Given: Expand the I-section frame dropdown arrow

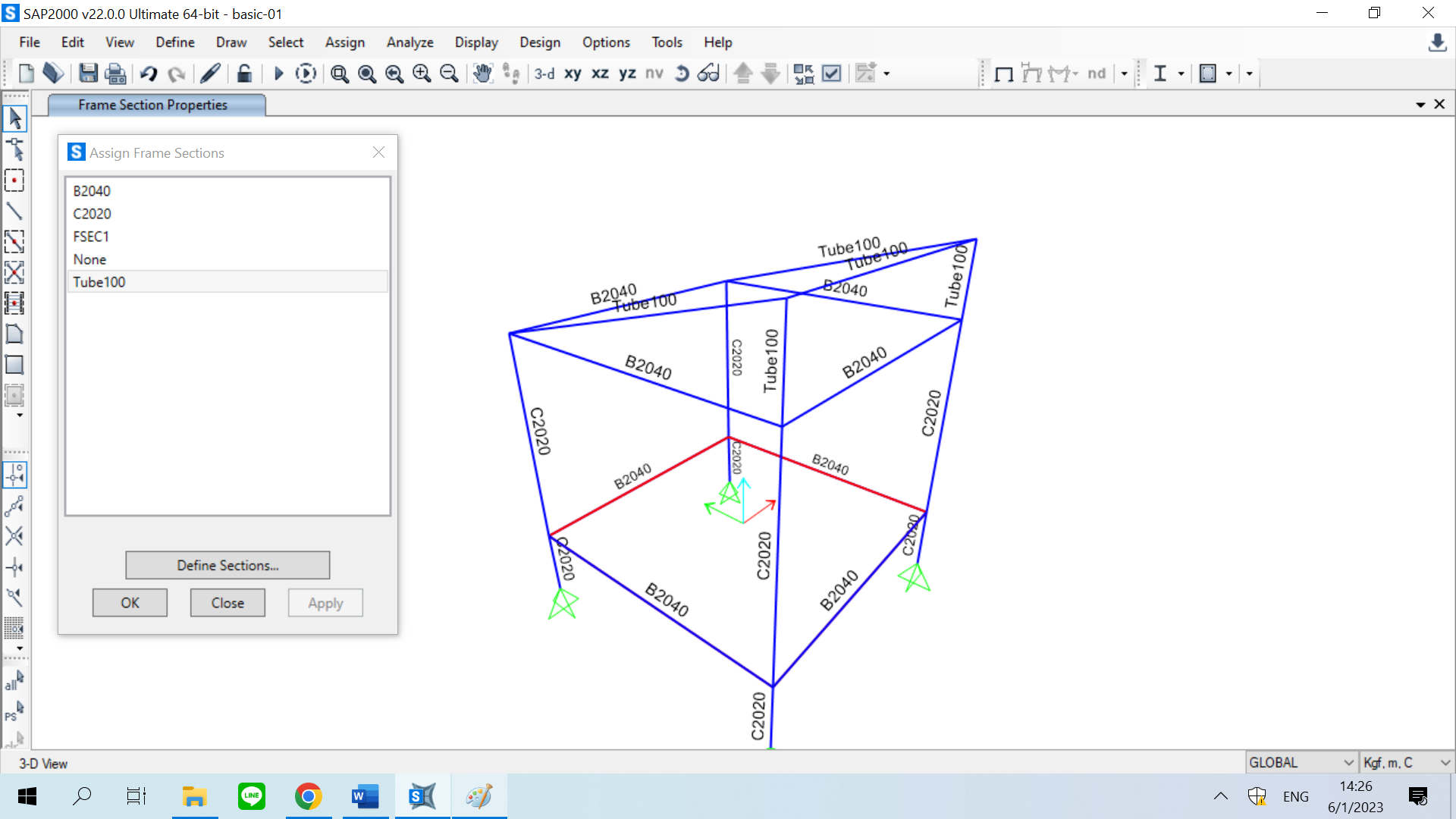Looking at the screenshot, I should pos(1181,74).
